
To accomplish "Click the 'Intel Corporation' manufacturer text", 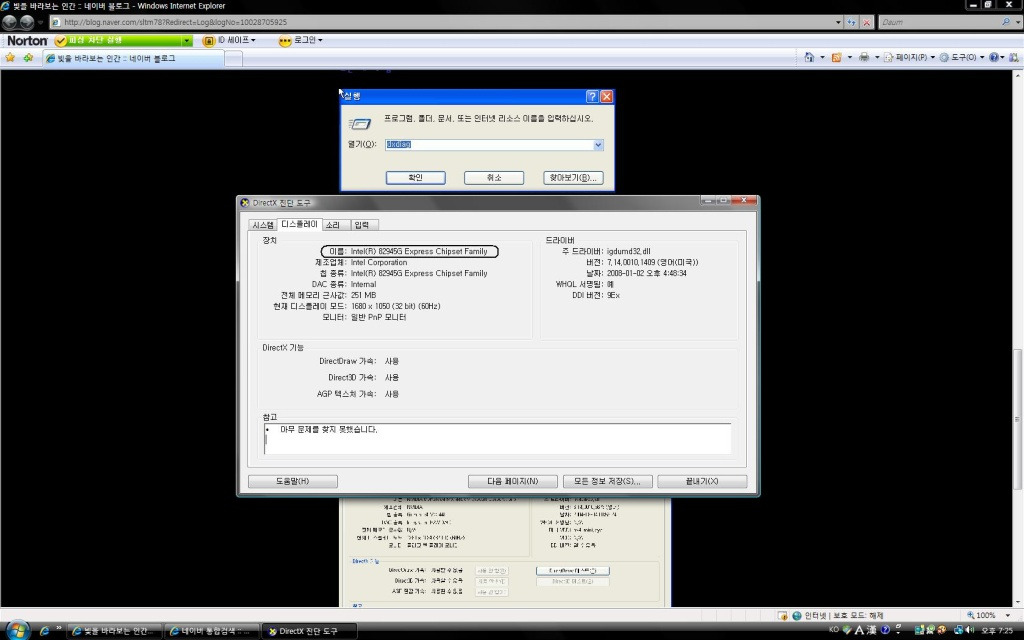I will click(379, 263).
